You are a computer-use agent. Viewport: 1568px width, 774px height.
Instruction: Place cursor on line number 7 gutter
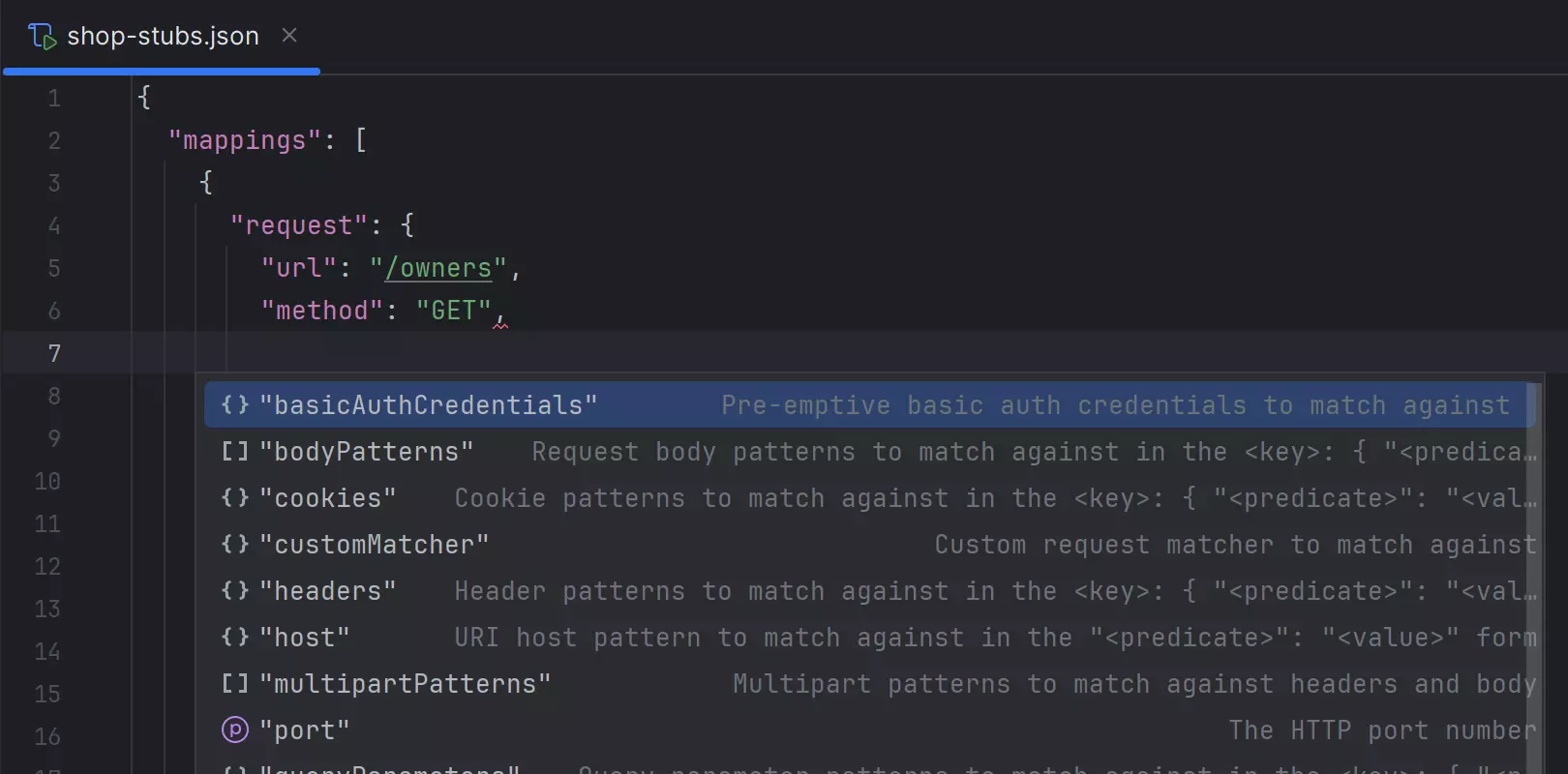point(54,353)
